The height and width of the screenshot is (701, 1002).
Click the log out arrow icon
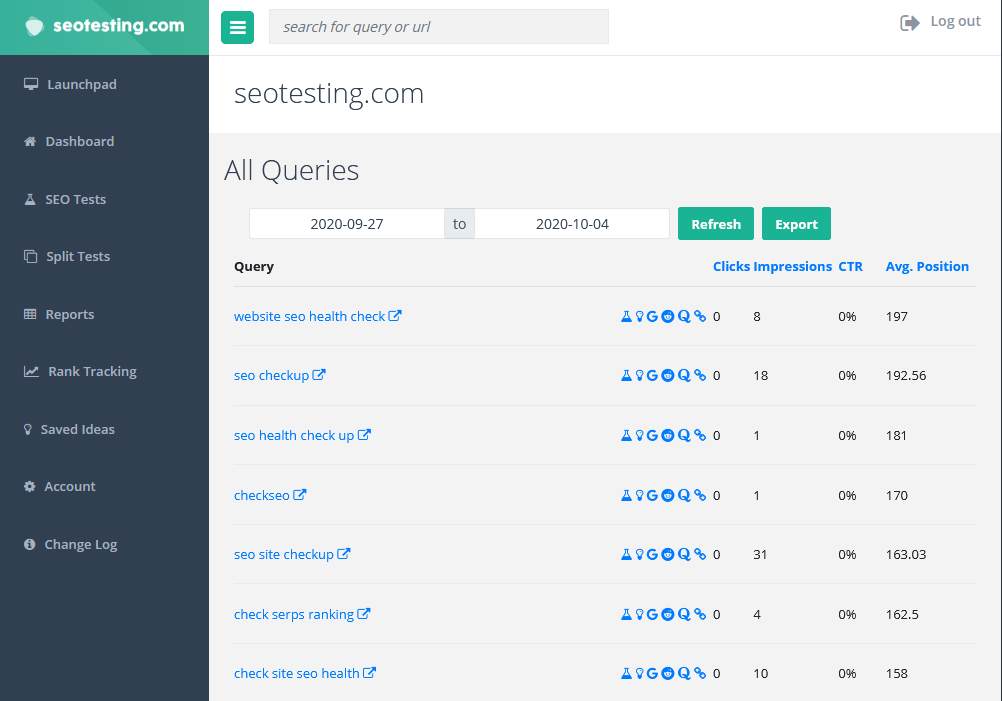click(911, 20)
